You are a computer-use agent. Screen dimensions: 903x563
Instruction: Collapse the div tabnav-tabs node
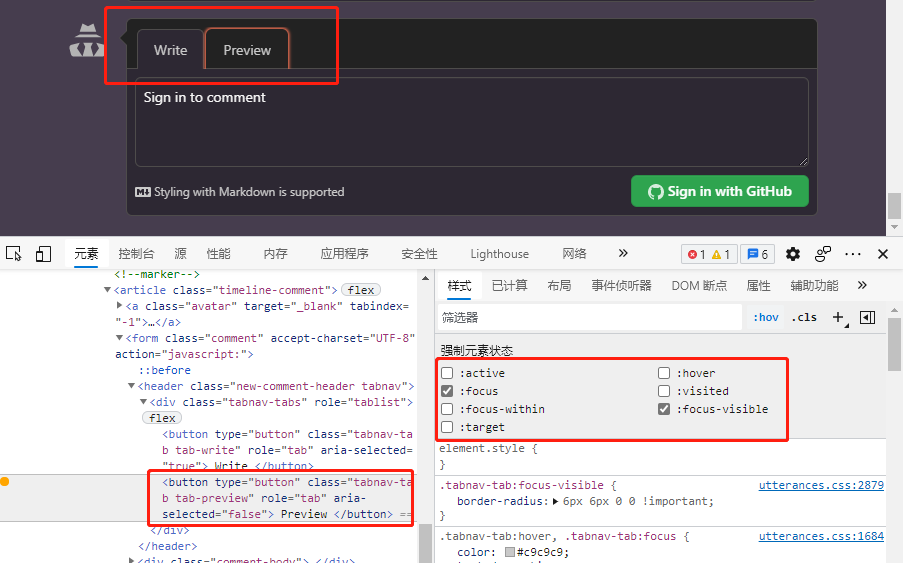pos(143,402)
